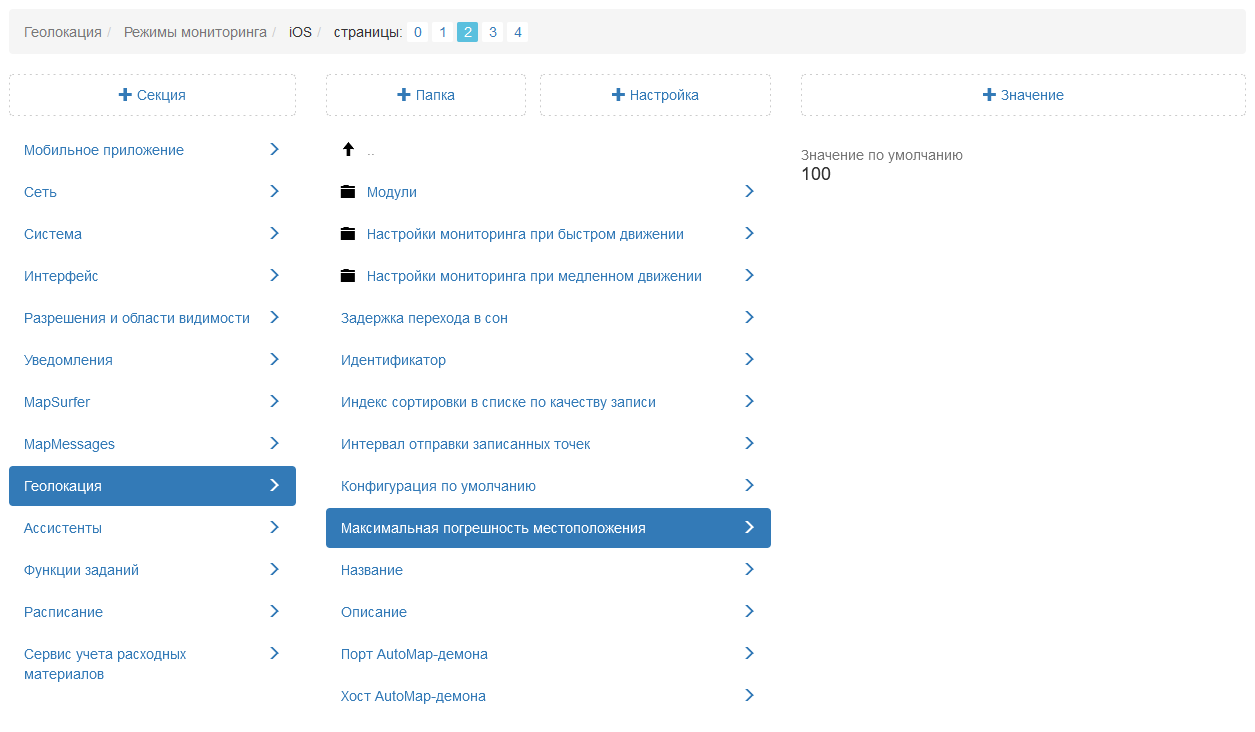Click iOS breadcrumb item
This screenshot has height=732, width=1255.
300,32
